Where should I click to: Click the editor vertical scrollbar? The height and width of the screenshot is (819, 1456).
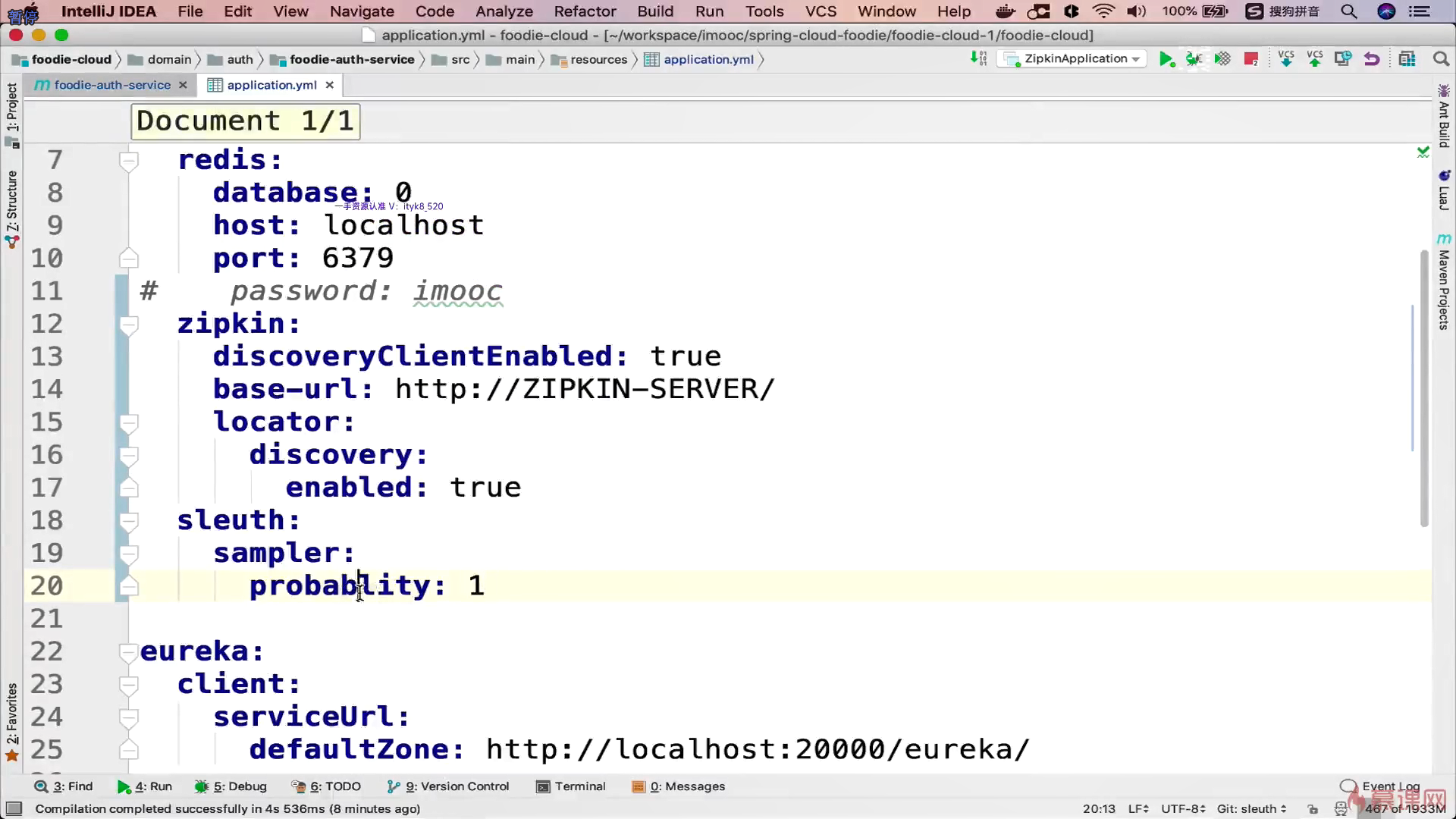point(1424,387)
